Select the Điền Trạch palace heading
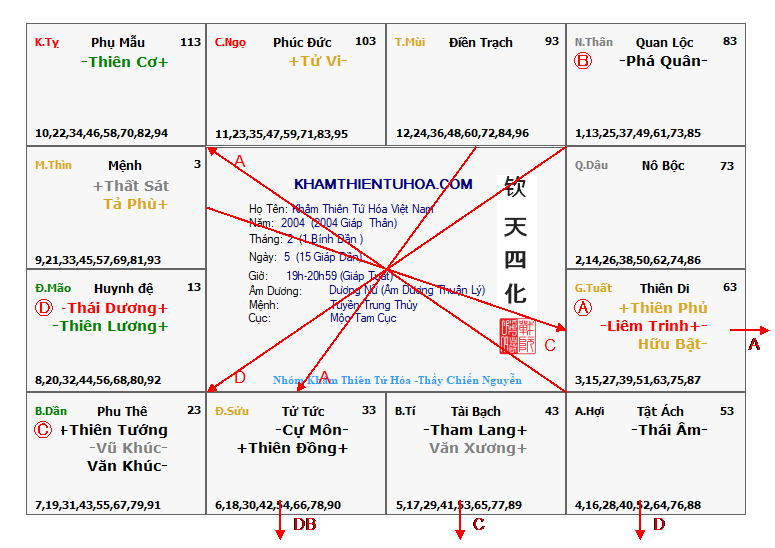The height and width of the screenshot is (548, 775). pyautogui.click(x=480, y=42)
